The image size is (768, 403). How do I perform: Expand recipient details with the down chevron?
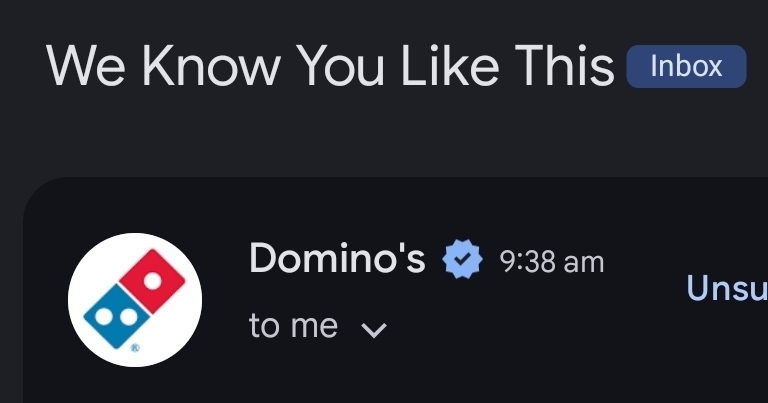(372, 329)
